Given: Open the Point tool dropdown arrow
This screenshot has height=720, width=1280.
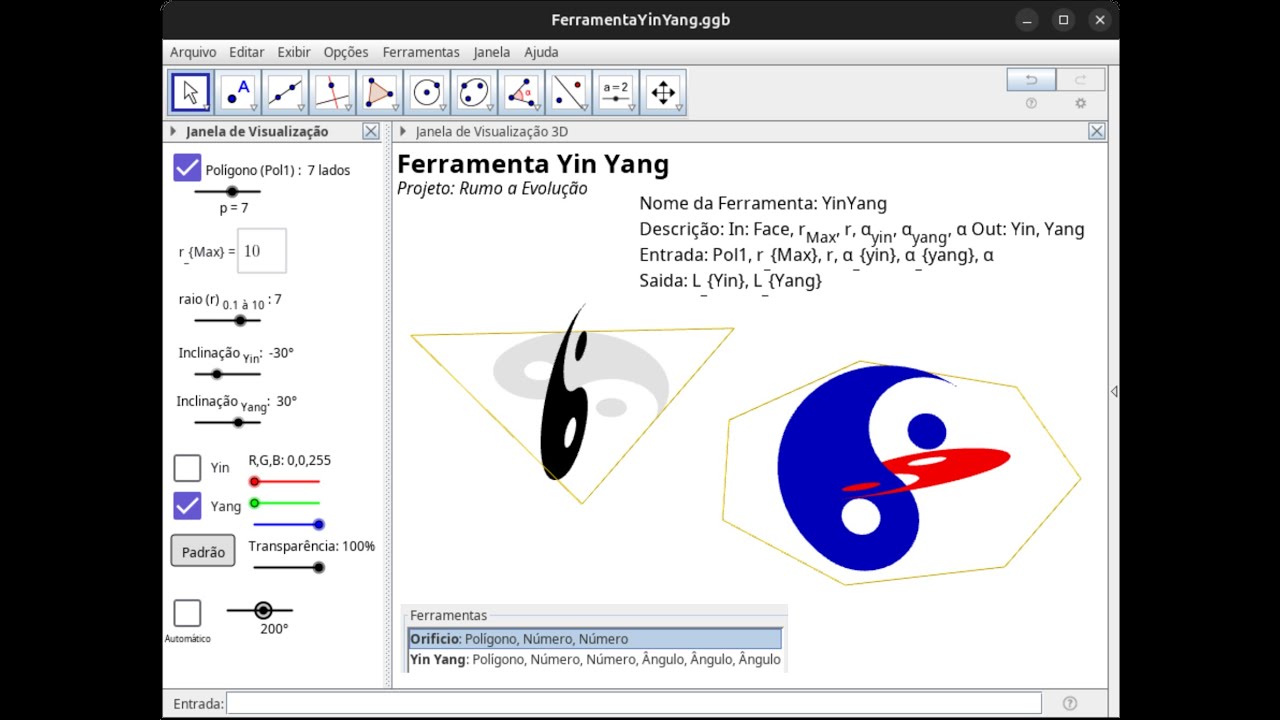Looking at the screenshot, I should pos(254,108).
